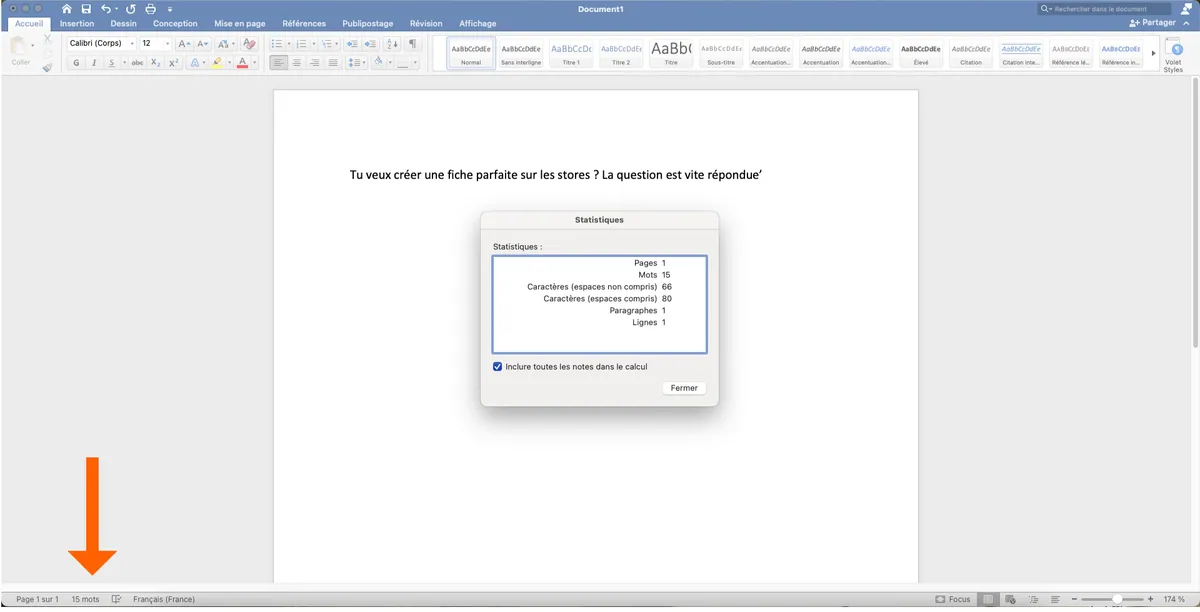Apply superscript formatting
Screen dimensions: 1200x612
173,63
